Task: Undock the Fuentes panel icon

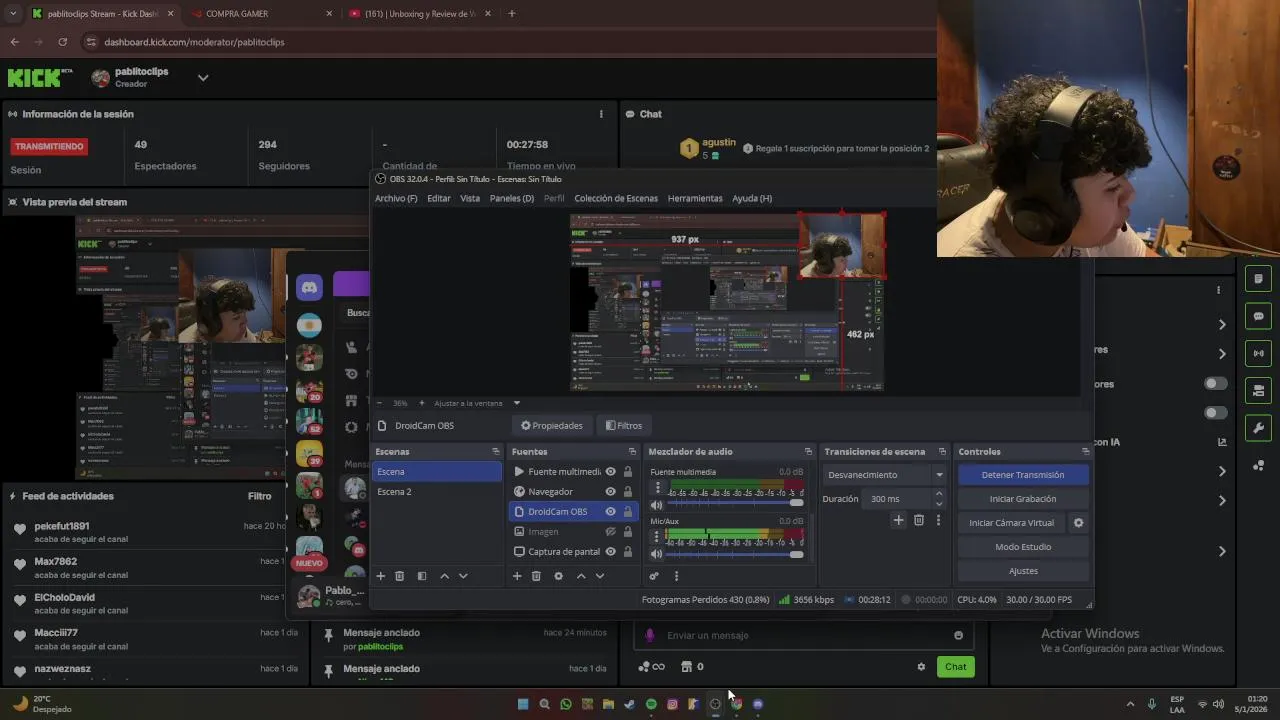Action: tap(632, 452)
